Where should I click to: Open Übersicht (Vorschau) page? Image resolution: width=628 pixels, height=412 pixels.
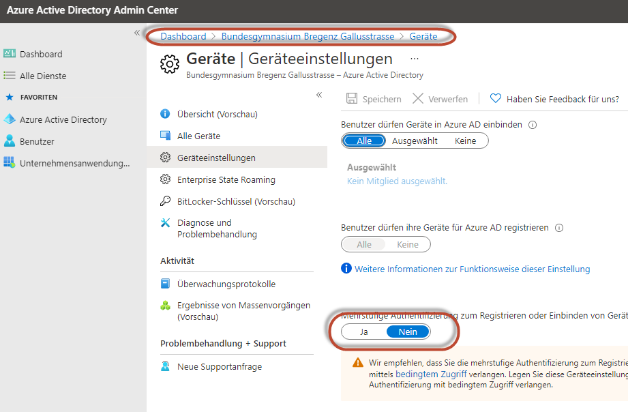click(217, 114)
